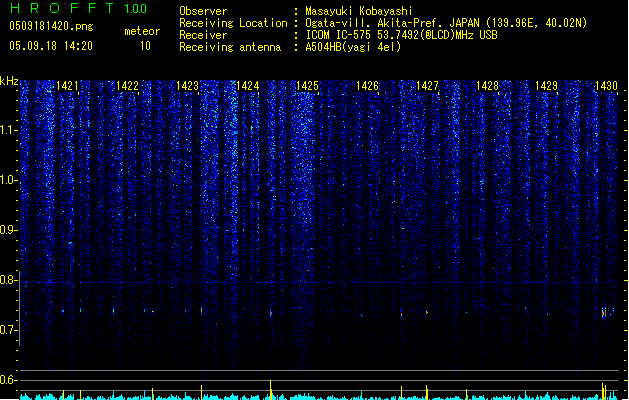Click the kHz axis unit label
Viewport: 629px width, 400px height.
9,81
